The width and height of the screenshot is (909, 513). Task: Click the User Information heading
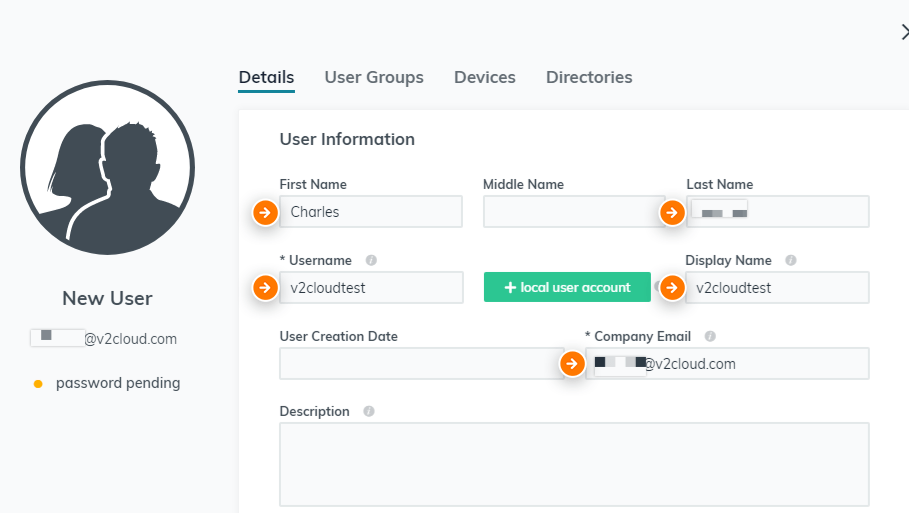click(347, 139)
